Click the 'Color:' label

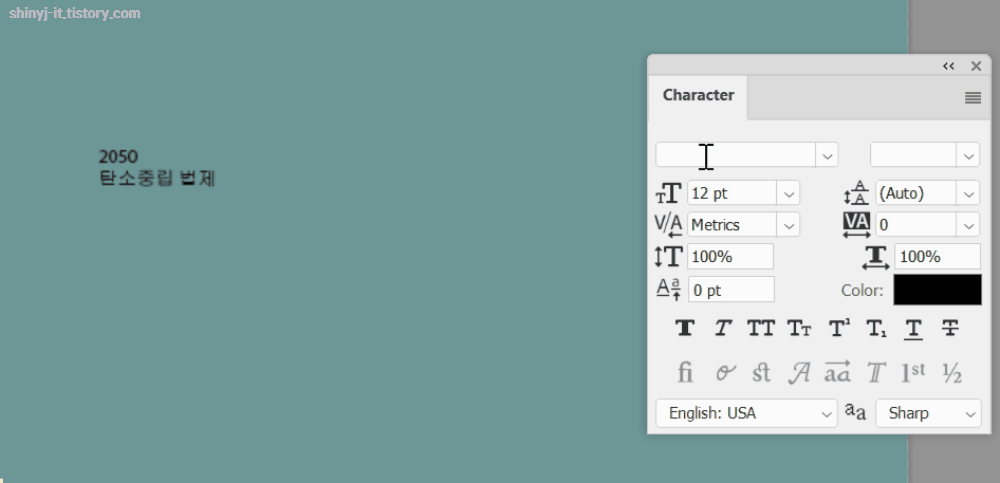tap(862, 291)
